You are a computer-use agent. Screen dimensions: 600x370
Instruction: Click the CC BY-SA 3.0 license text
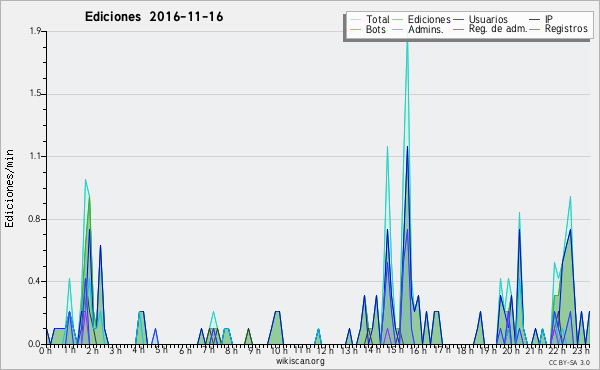(569, 362)
